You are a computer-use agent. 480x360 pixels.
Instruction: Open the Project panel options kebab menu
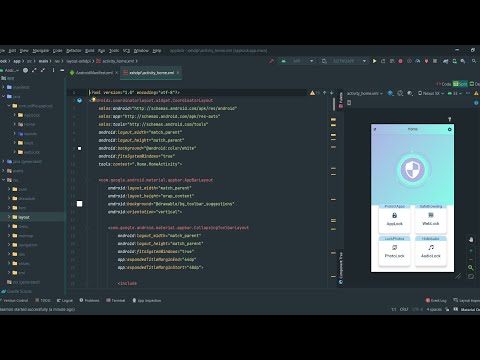coord(53,70)
